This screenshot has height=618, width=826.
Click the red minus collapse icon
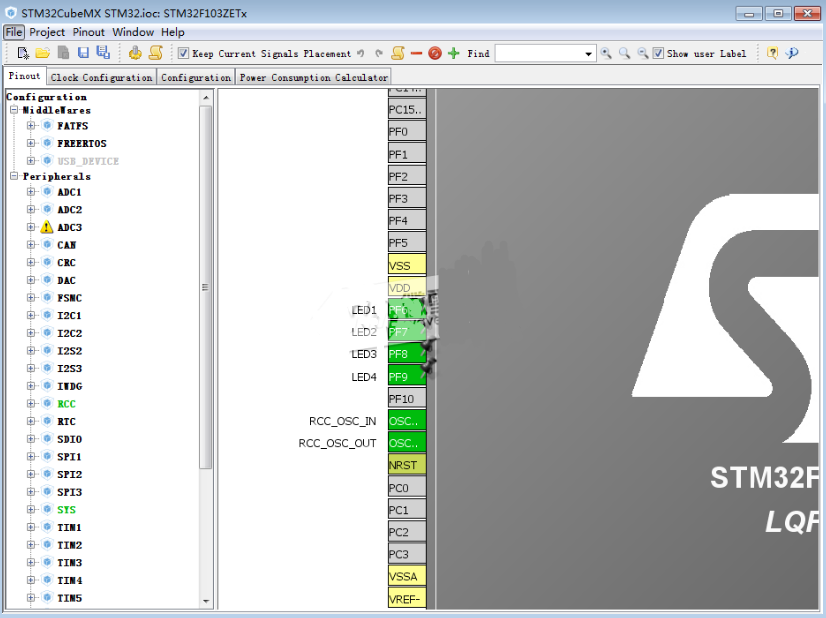[x=416, y=53]
